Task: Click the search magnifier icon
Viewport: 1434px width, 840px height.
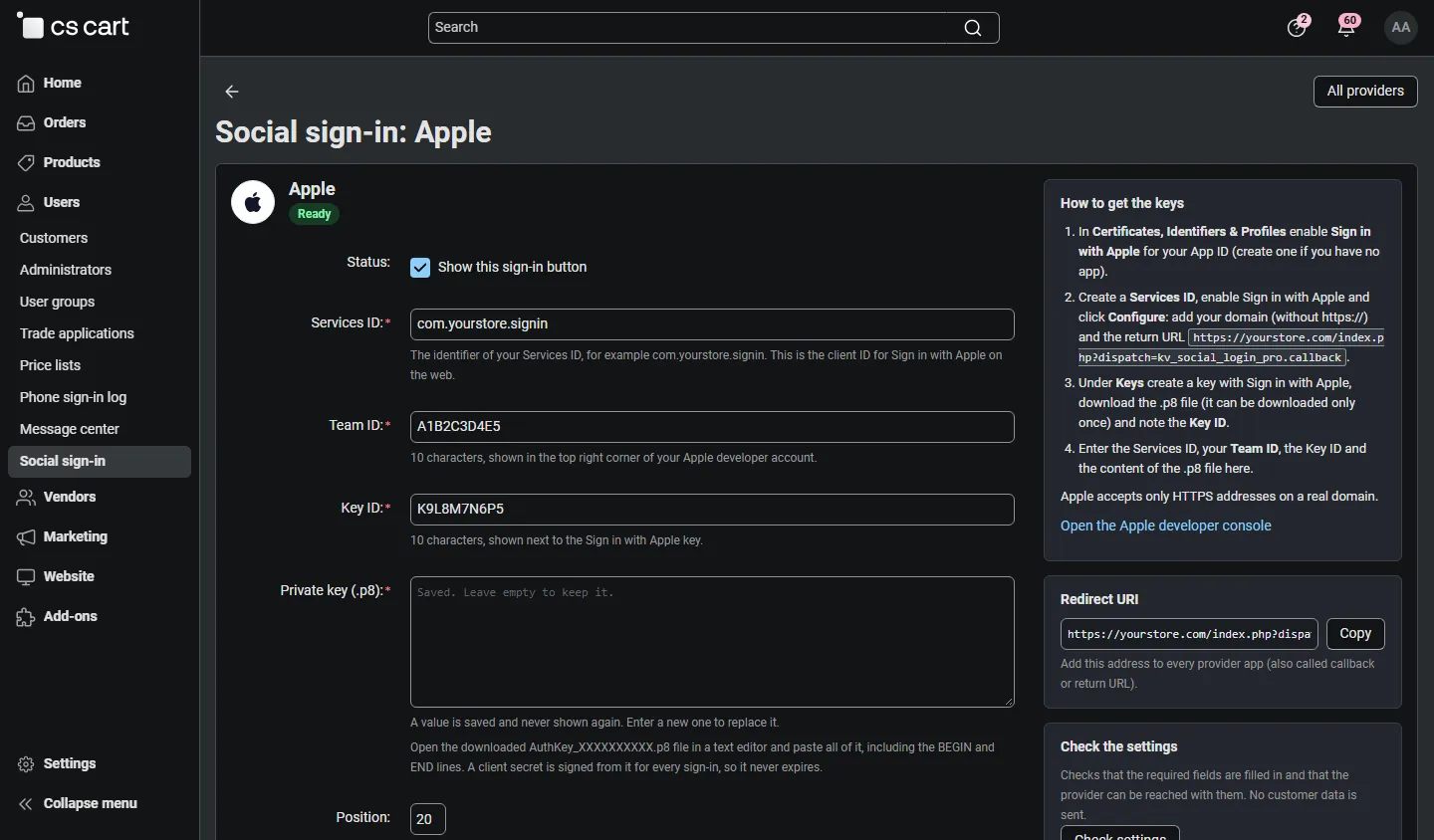Action: (x=973, y=28)
